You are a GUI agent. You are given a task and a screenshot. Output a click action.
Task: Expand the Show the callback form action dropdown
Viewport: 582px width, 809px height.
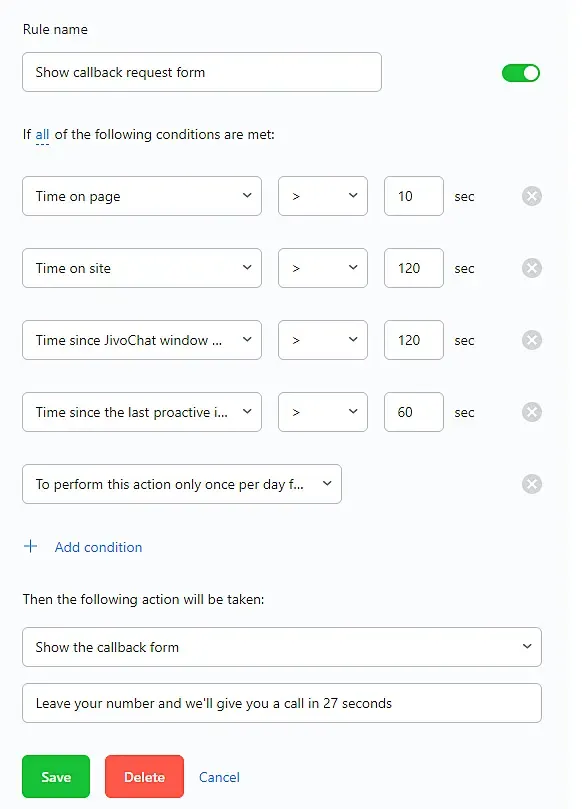tap(282, 647)
